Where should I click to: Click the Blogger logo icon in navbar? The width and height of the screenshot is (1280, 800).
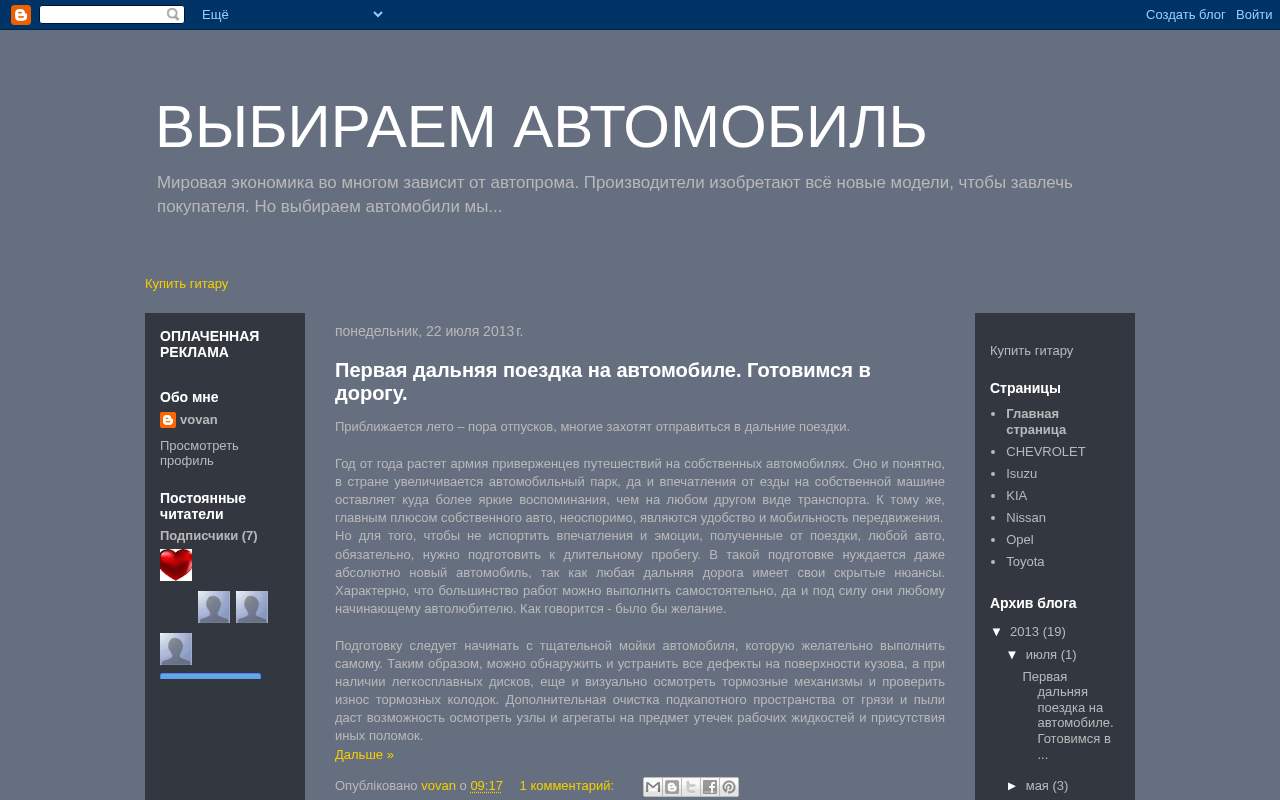pyautogui.click(x=21, y=15)
